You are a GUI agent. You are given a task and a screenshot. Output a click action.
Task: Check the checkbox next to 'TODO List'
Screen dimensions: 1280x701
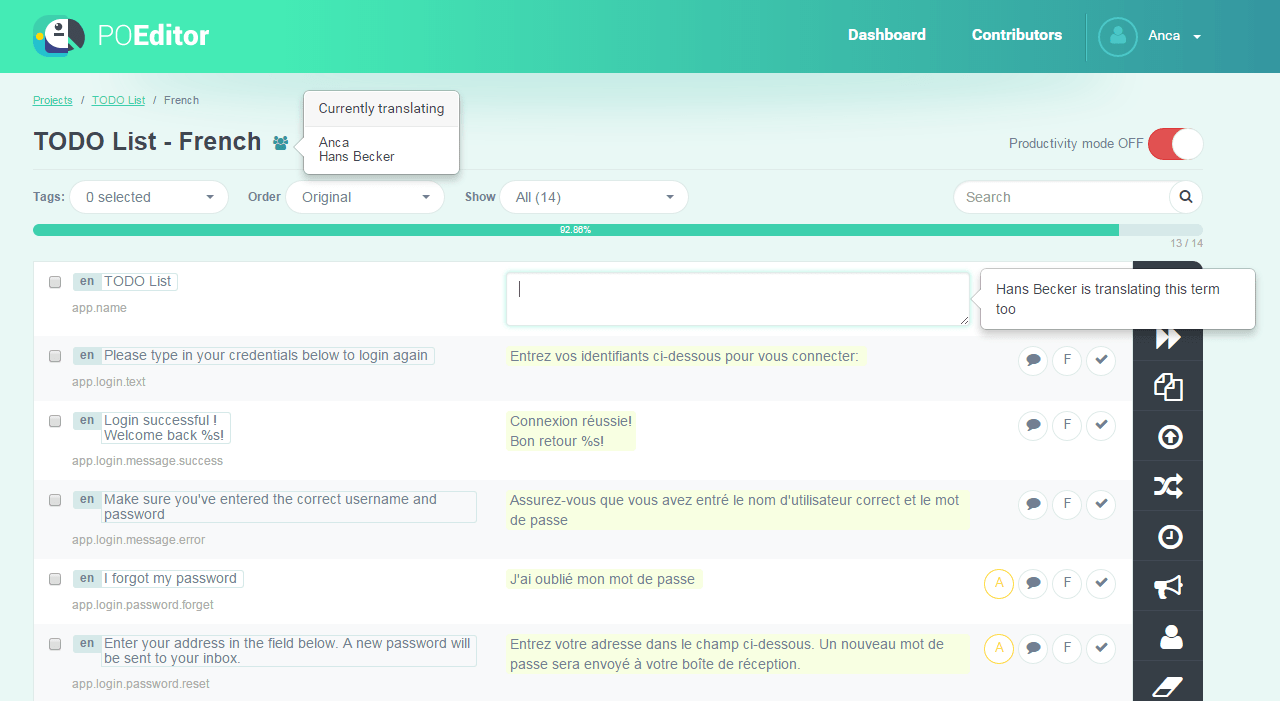[x=55, y=282]
